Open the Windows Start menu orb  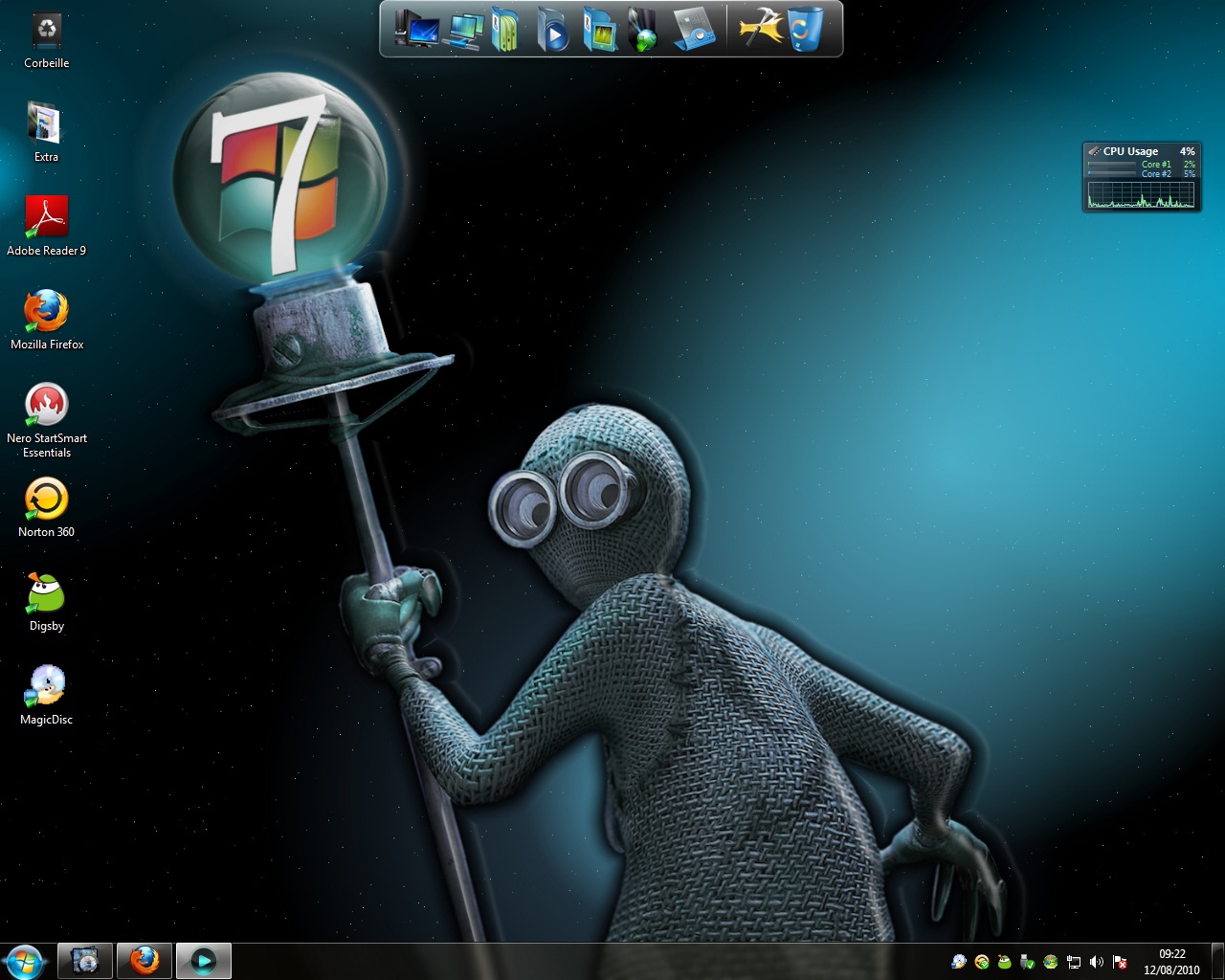(25, 960)
